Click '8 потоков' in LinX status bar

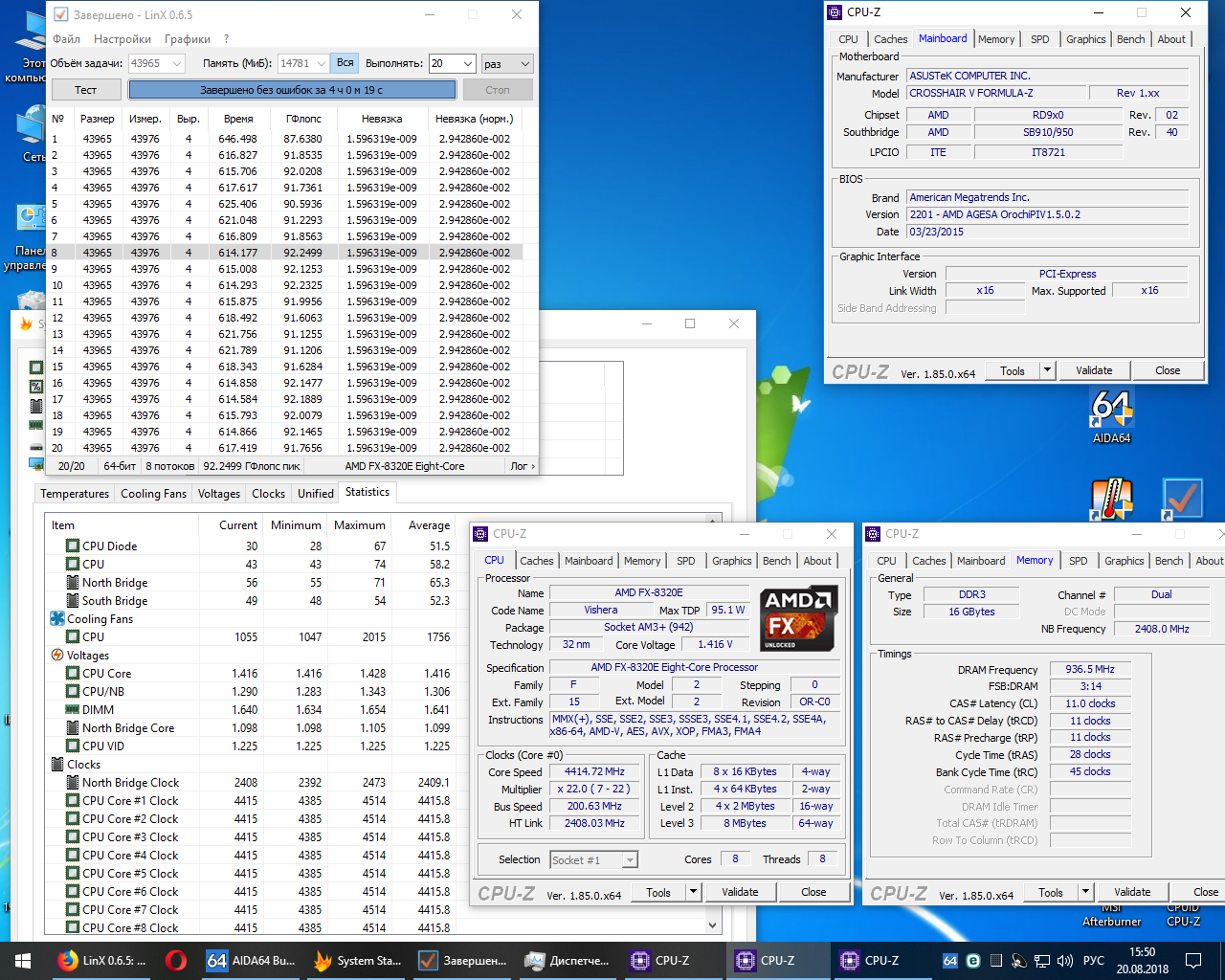[170, 466]
